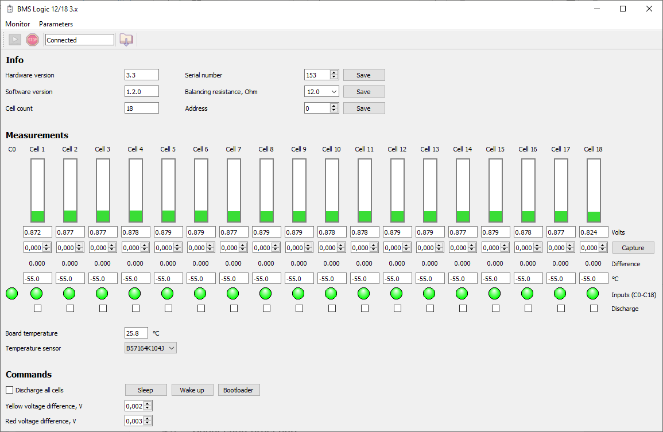Save the Serial number value
Viewport: 663px width, 432px height.
click(364, 75)
